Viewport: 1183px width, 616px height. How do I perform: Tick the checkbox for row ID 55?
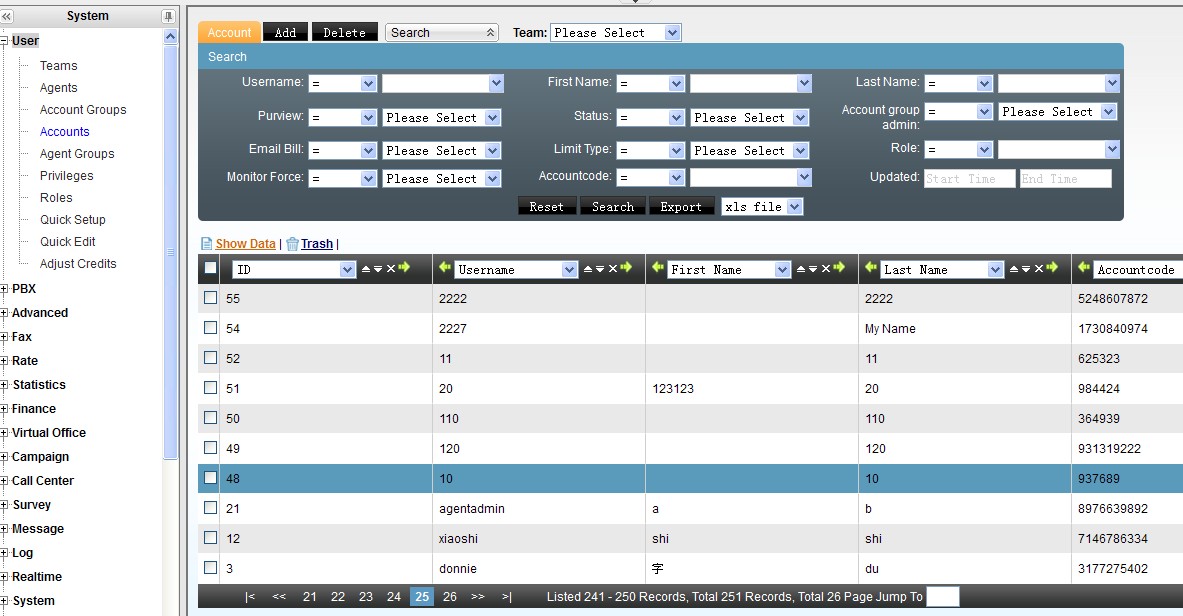coord(210,298)
